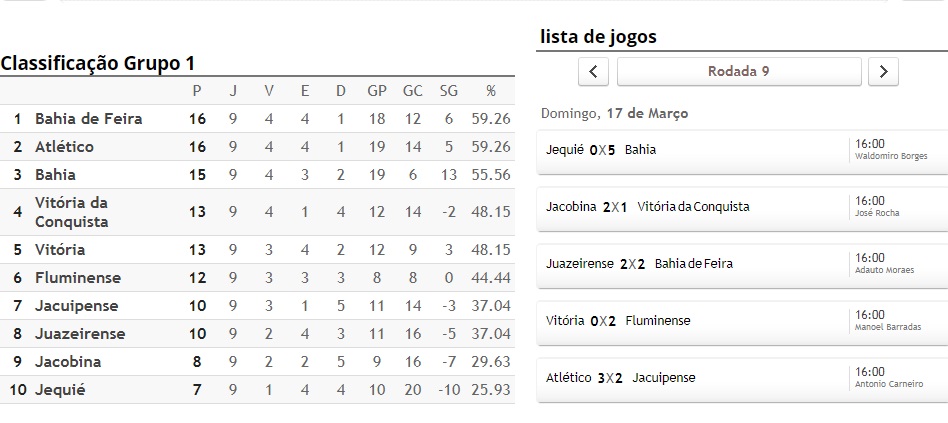Viewport: 948px width, 423px height.
Task: Click Vitória da Conquista standings row
Action: pyautogui.click(x=71, y=212)
